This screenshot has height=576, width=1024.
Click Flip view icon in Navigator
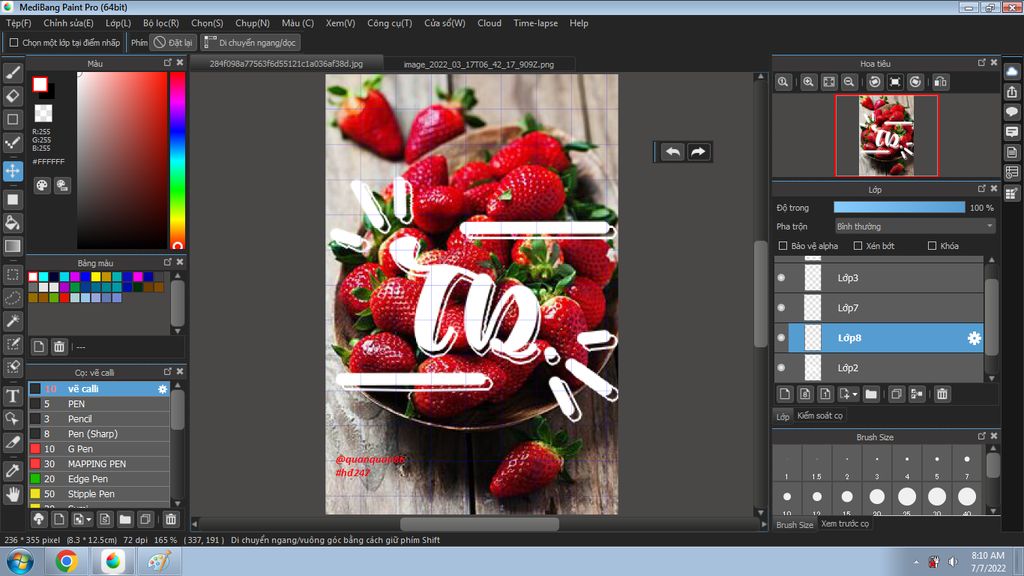point(940,82)
